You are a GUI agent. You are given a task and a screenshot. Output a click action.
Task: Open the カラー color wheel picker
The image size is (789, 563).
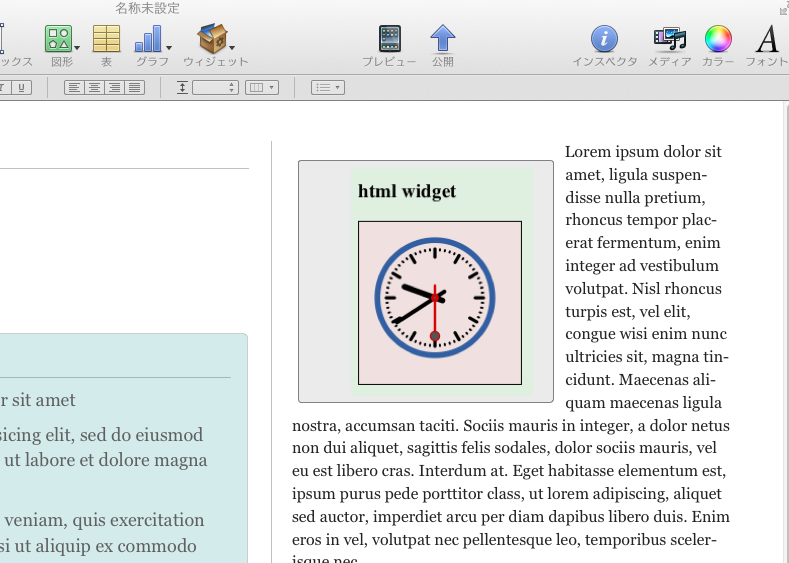[x=718, y=39]
